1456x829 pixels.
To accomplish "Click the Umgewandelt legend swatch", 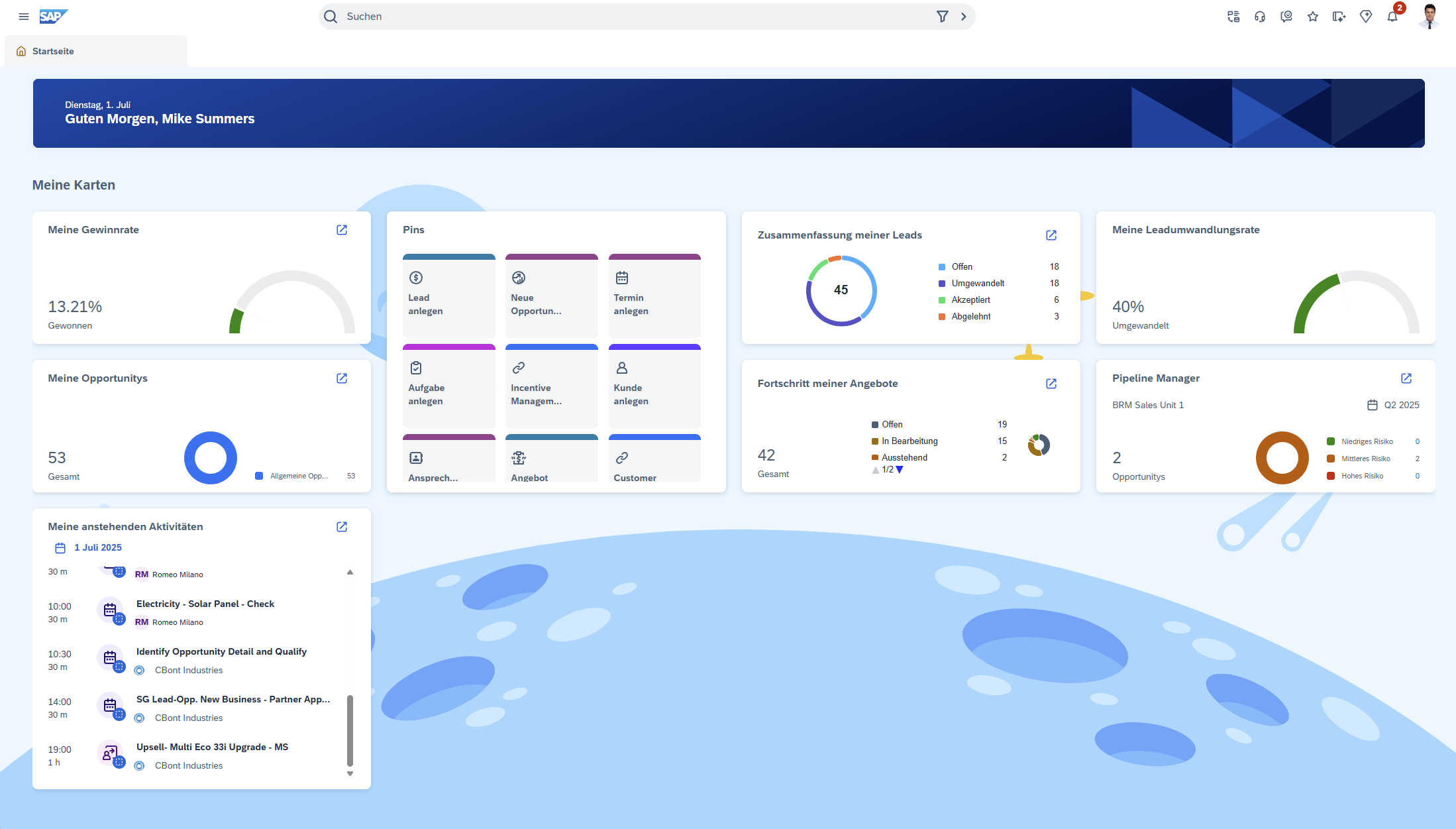I will click(942, 284).
